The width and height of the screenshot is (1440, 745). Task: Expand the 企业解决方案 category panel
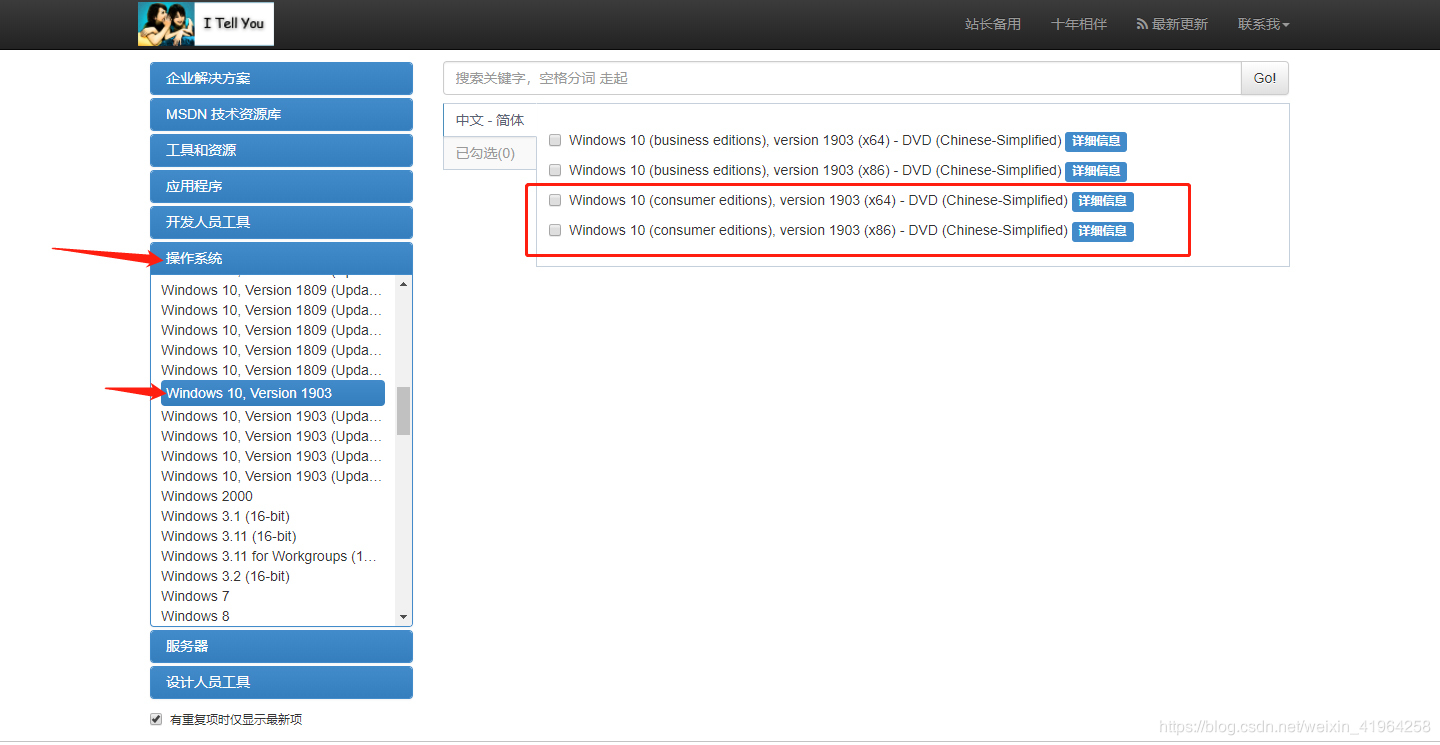[281, 78]
